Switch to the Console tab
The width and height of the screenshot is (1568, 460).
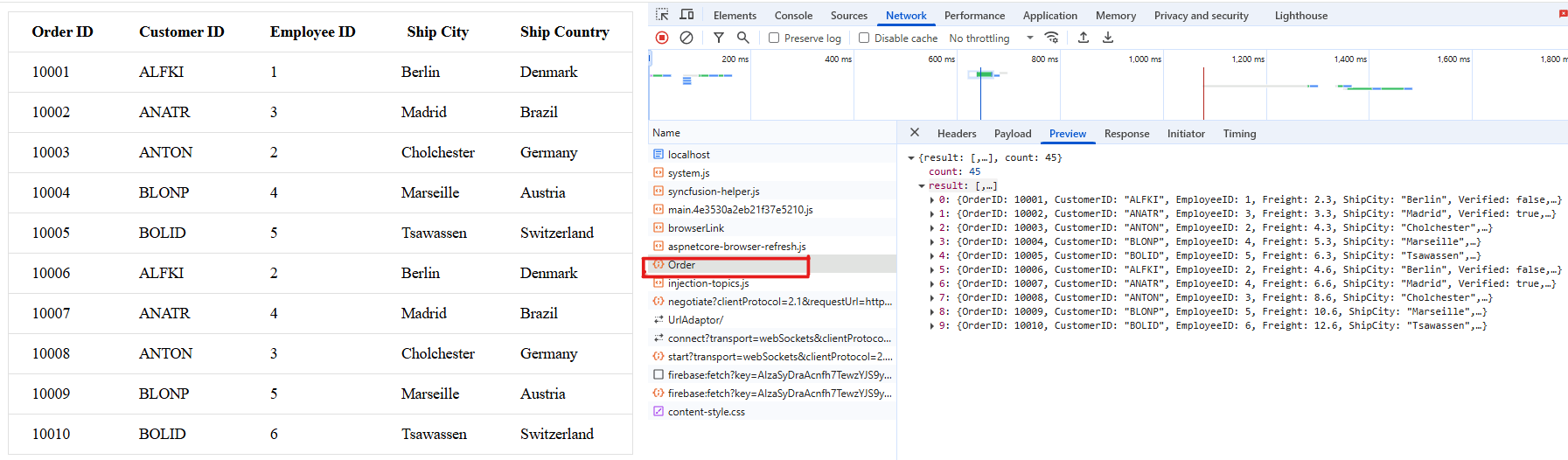pos(793,16)
